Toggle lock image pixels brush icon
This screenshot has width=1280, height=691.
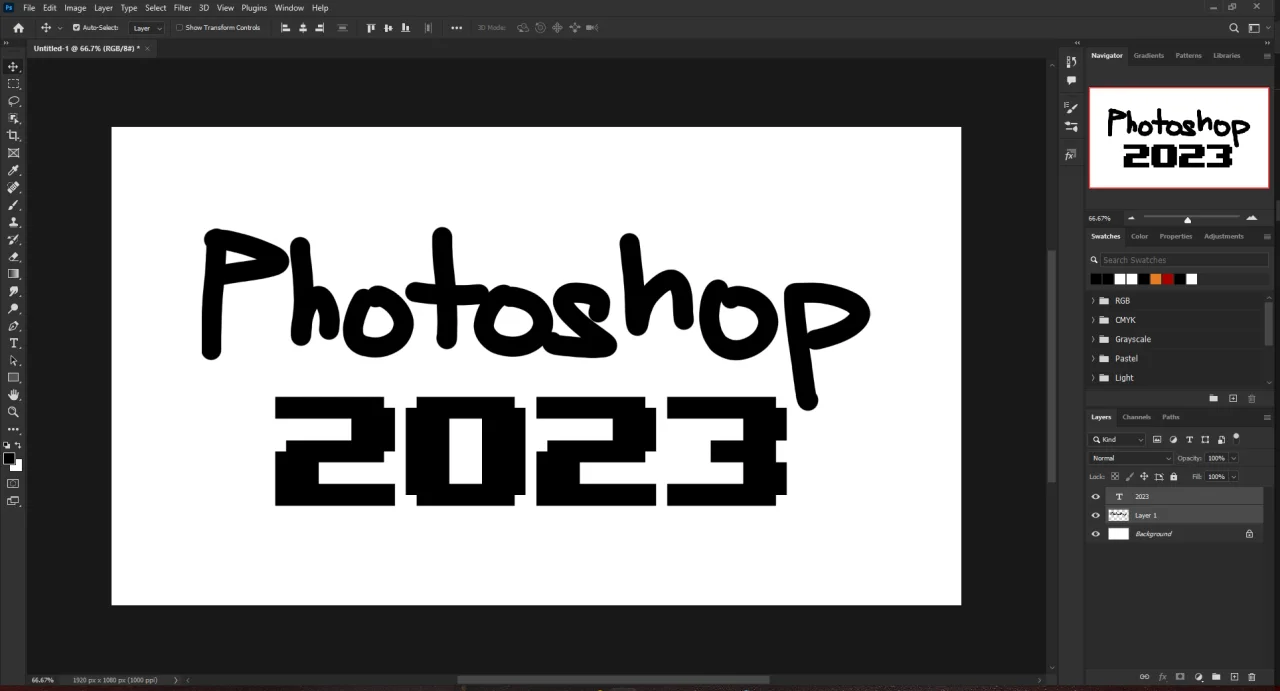(1130, 476)
